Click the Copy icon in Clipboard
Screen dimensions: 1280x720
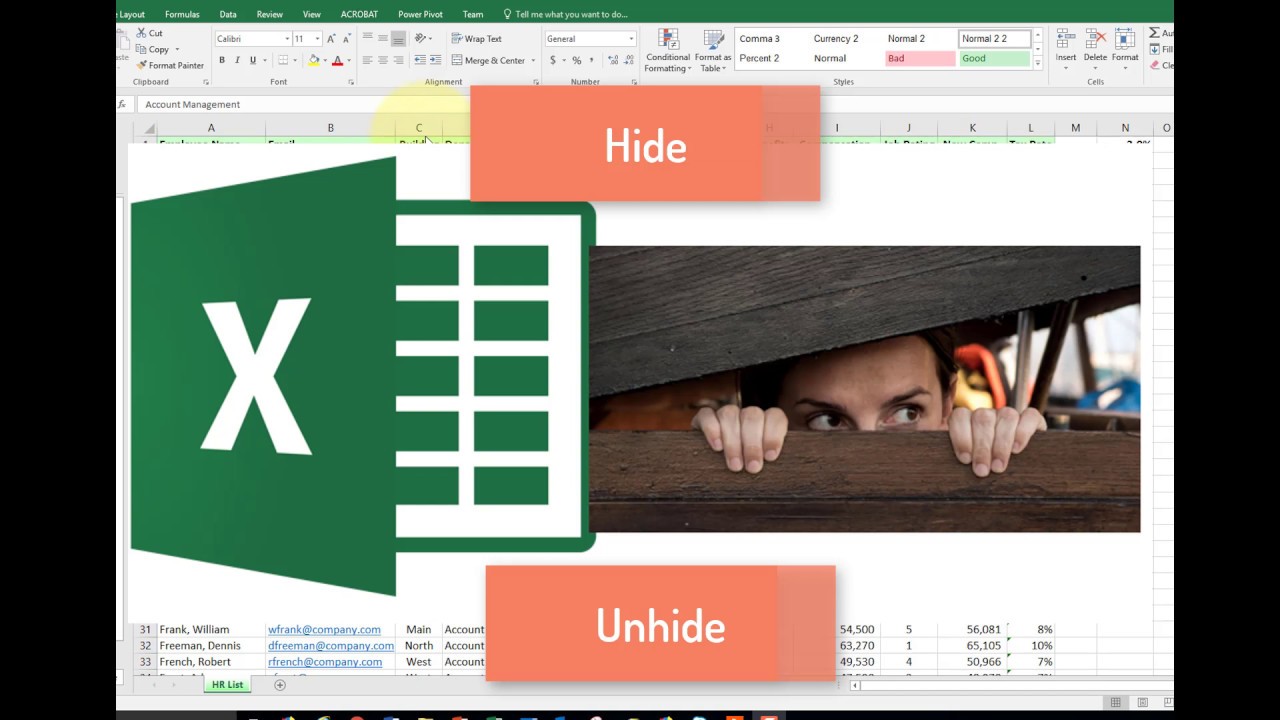141,49
